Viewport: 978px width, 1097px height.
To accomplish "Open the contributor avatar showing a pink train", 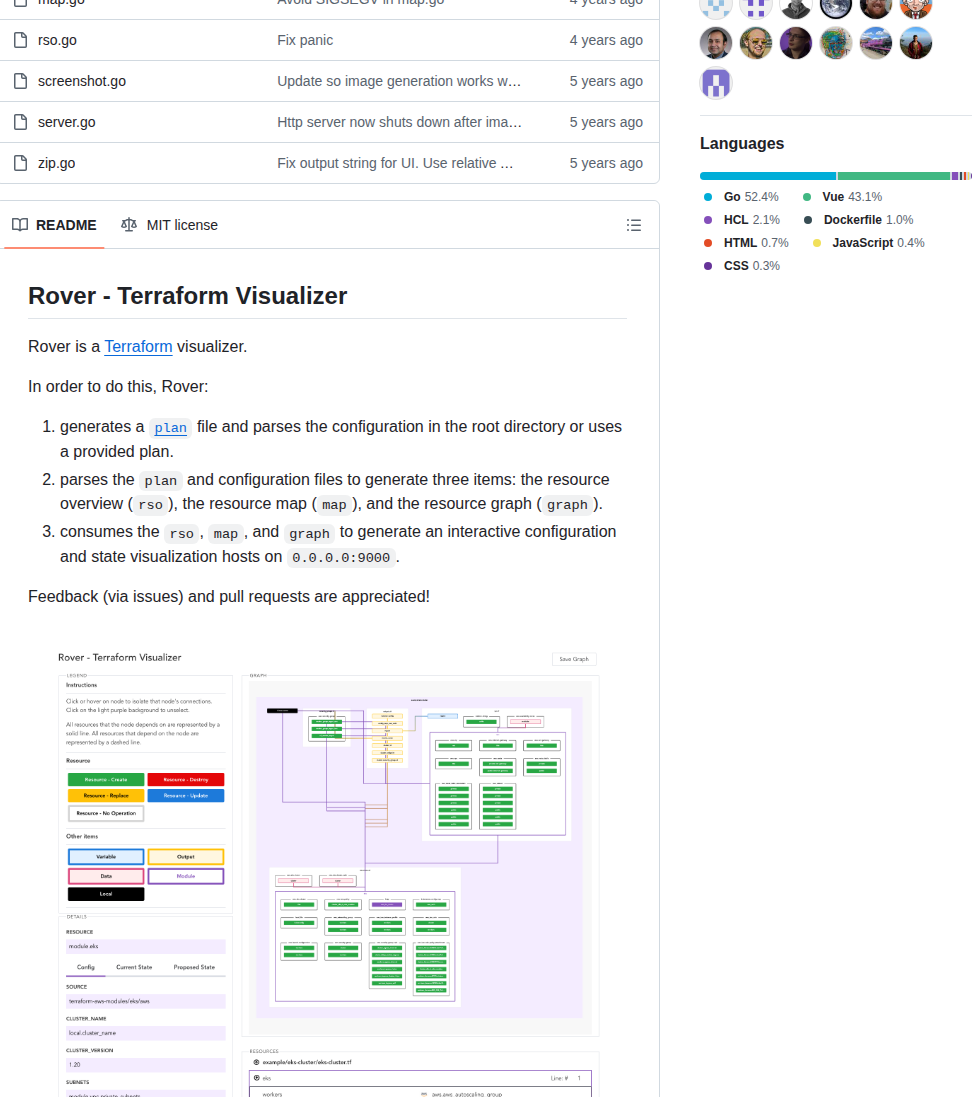I will [x=876, y=43].
